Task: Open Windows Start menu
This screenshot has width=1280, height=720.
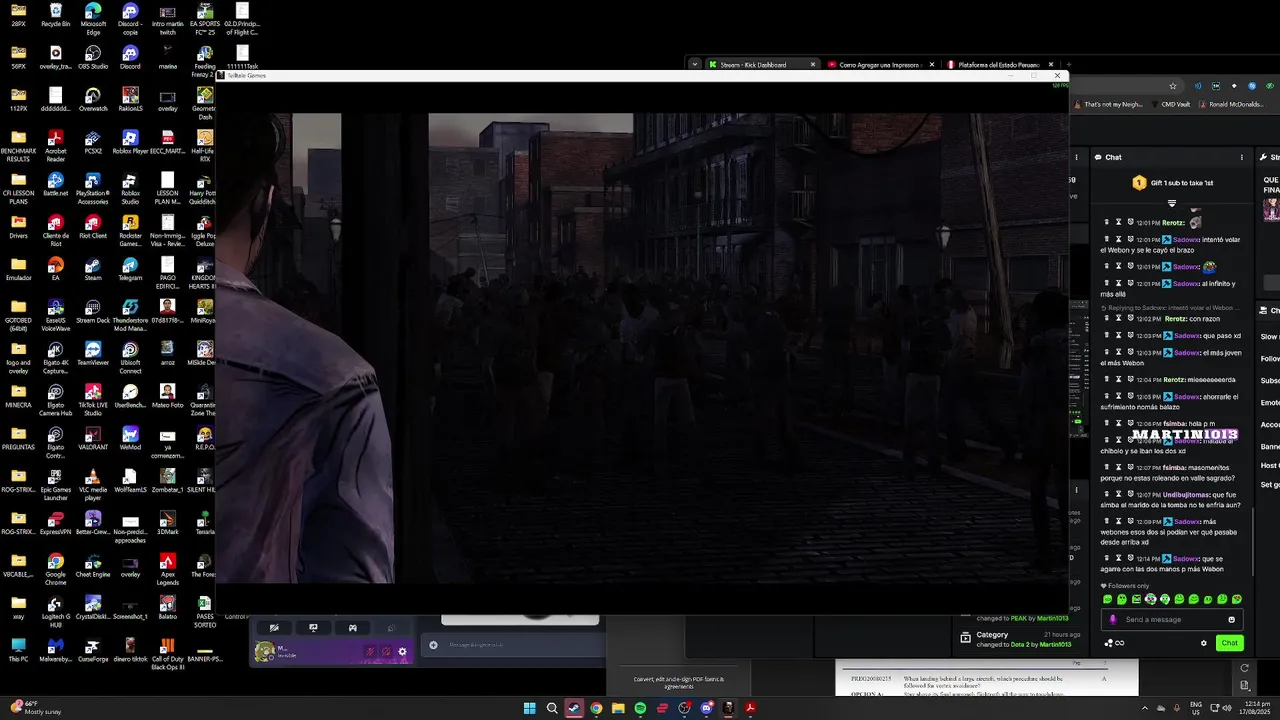Action: (529, 708)
